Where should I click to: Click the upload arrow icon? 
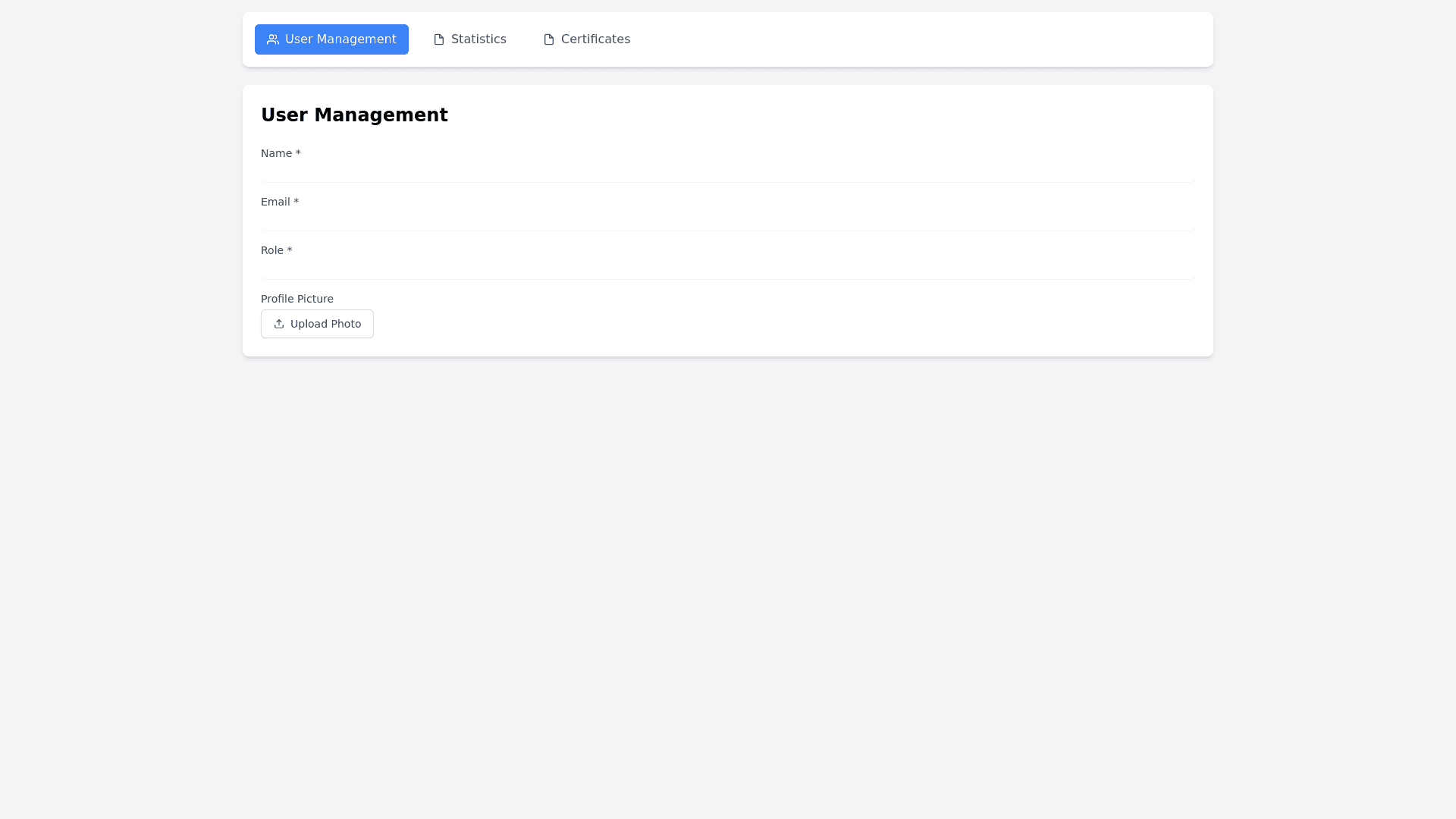(x=279, y=324)
